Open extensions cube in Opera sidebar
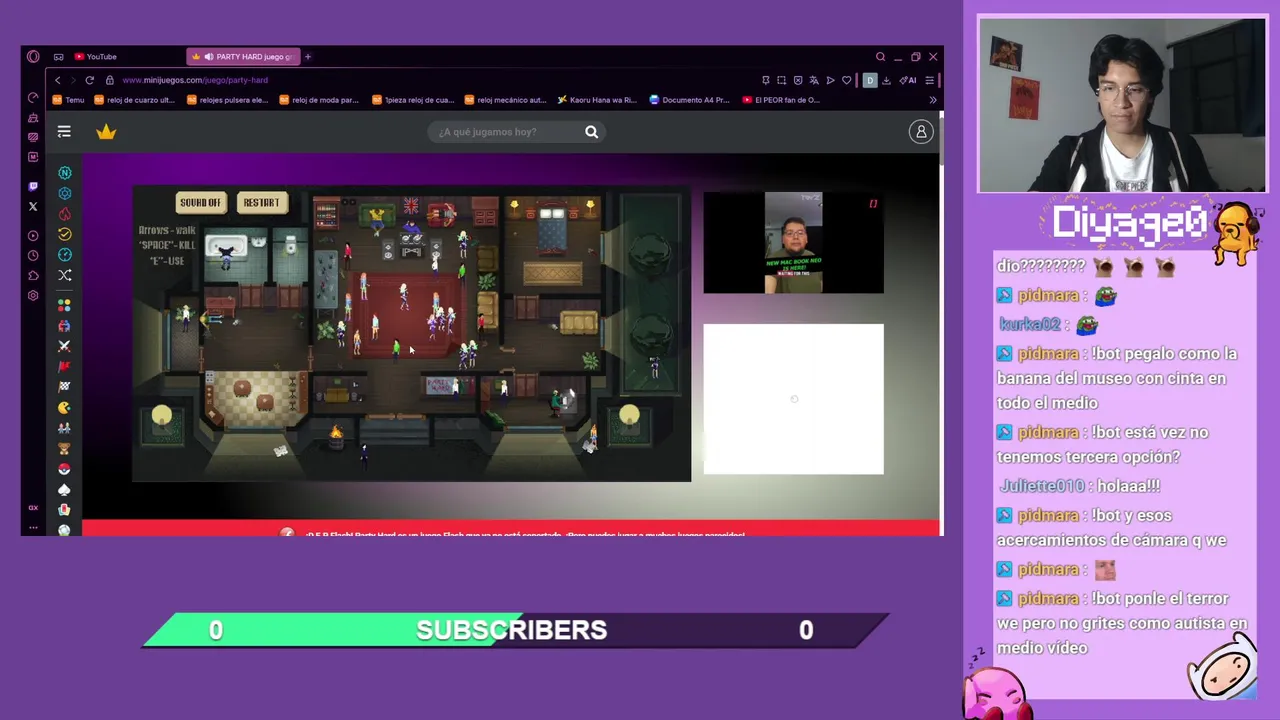Screen dimensions: 1280x720 [x=33, y=276]
